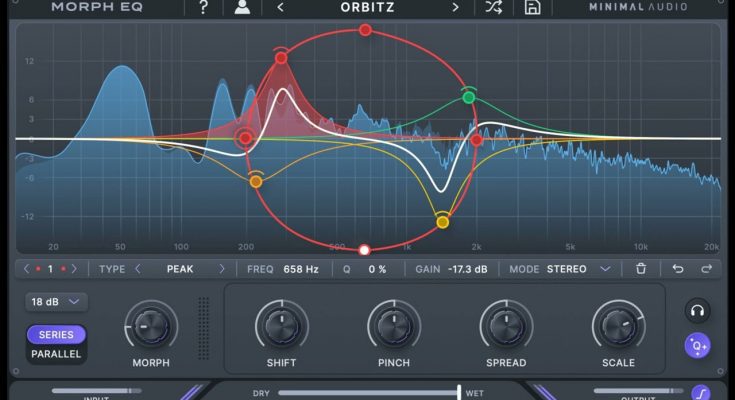Open the ORBITZ preset name menu
The image size is (735, 400).
367,8
